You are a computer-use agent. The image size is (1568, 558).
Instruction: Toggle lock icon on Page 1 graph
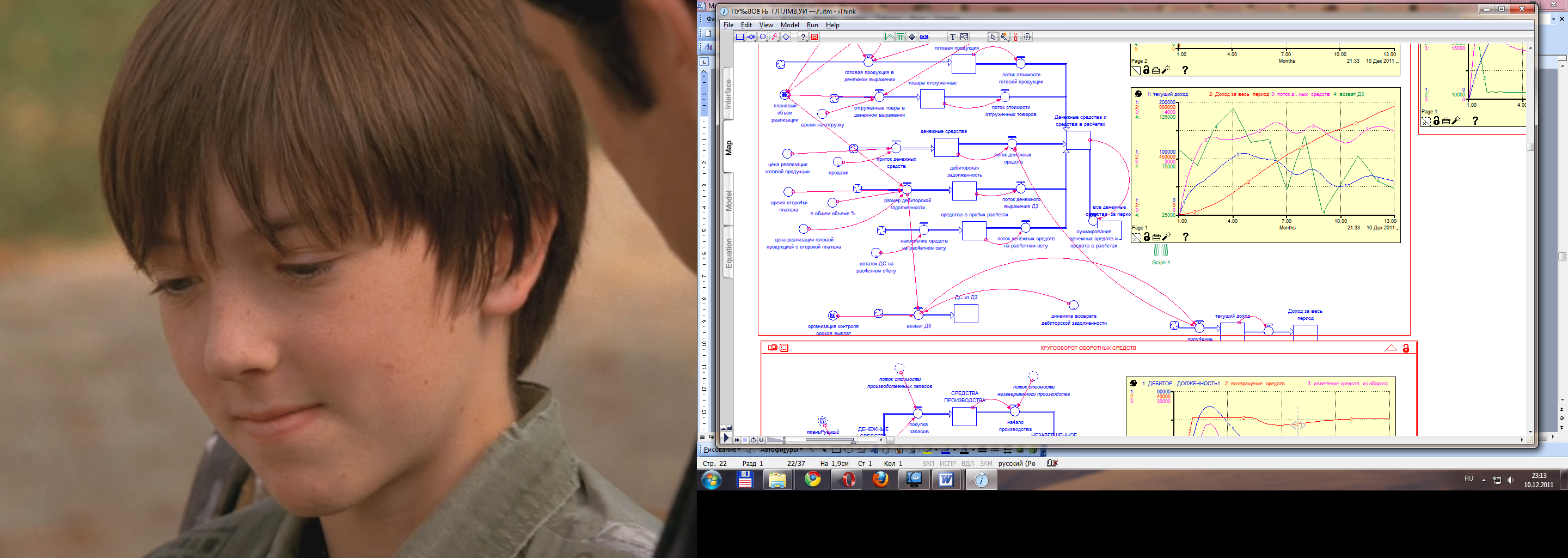[x=1146, y=237]
